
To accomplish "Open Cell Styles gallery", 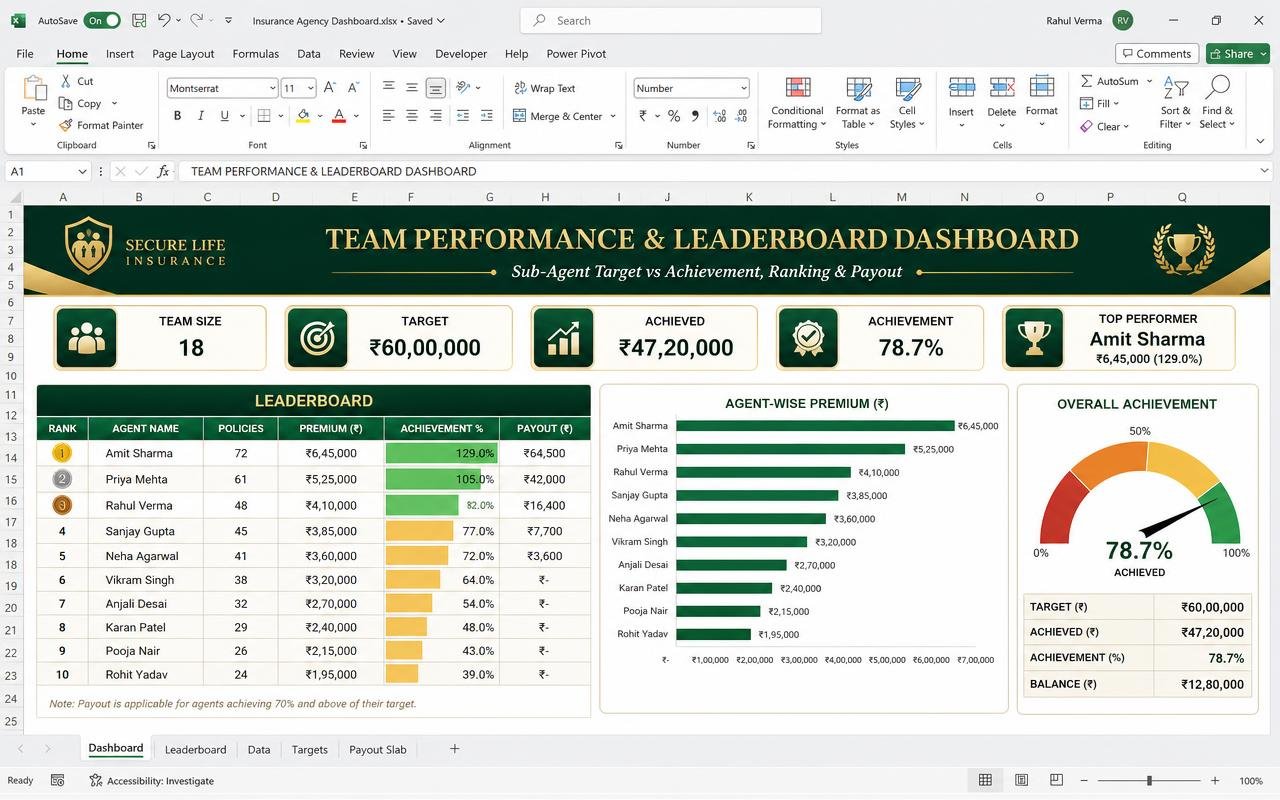I will tap(907, 103).
